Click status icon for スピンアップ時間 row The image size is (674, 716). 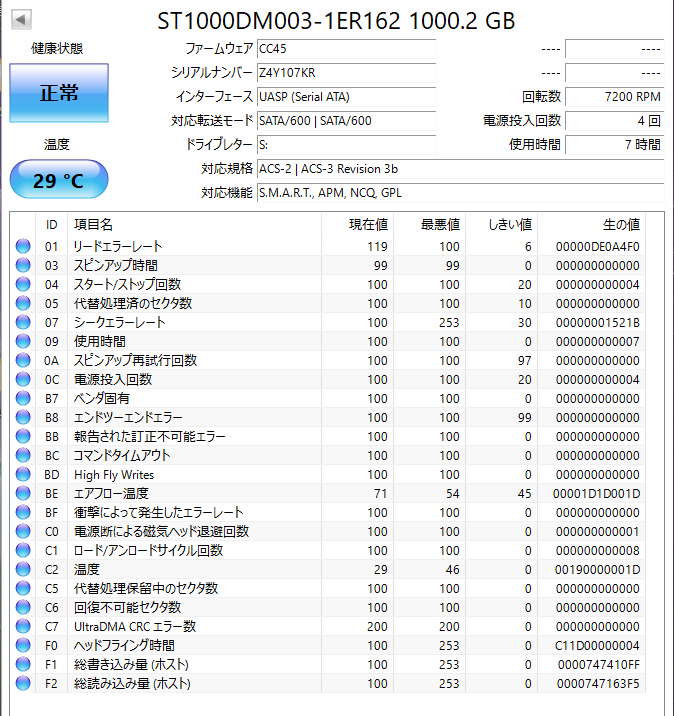23,265
